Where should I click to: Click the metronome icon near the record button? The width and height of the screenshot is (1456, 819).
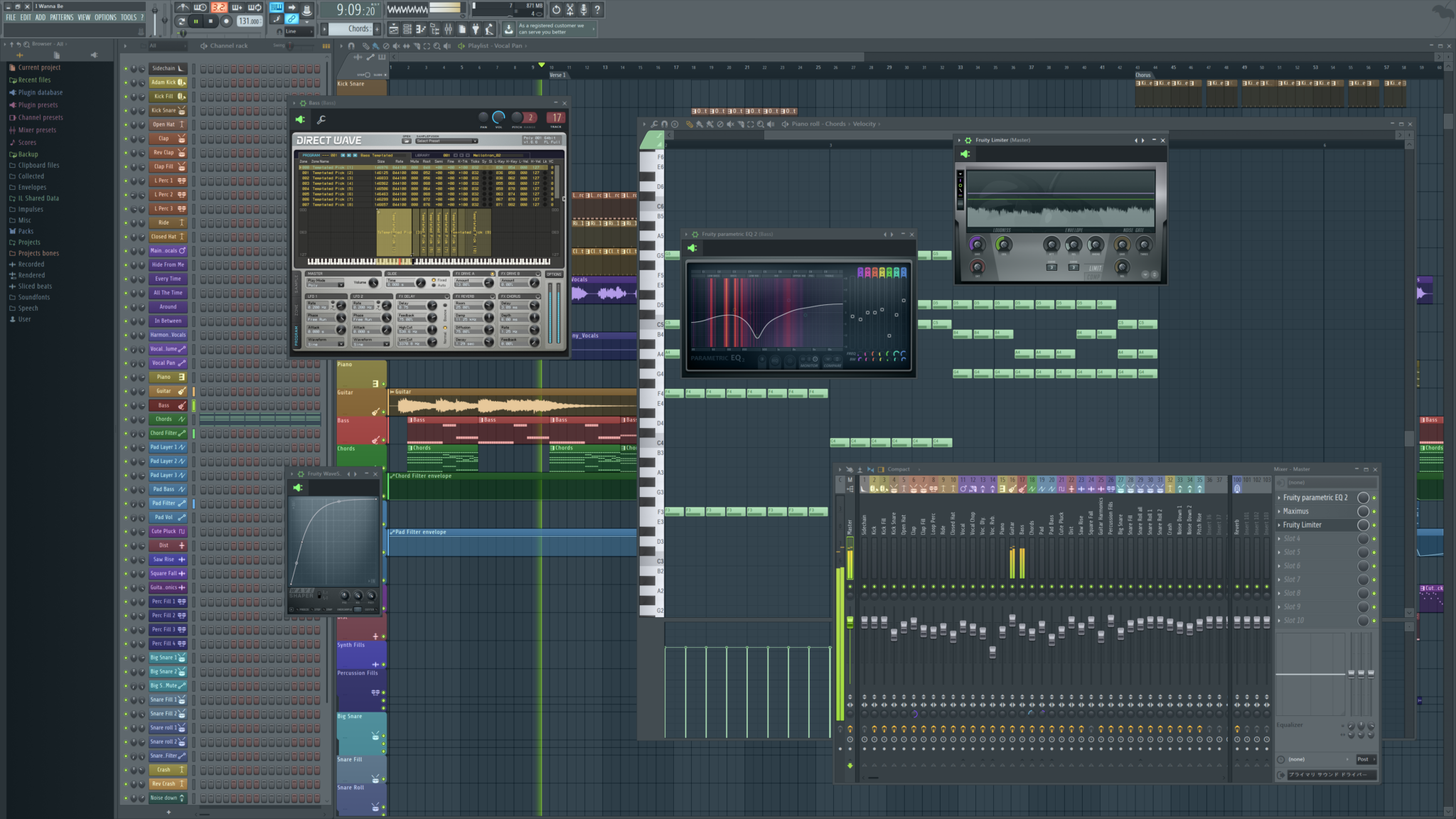pyautogui.click(x=182, y=7)
